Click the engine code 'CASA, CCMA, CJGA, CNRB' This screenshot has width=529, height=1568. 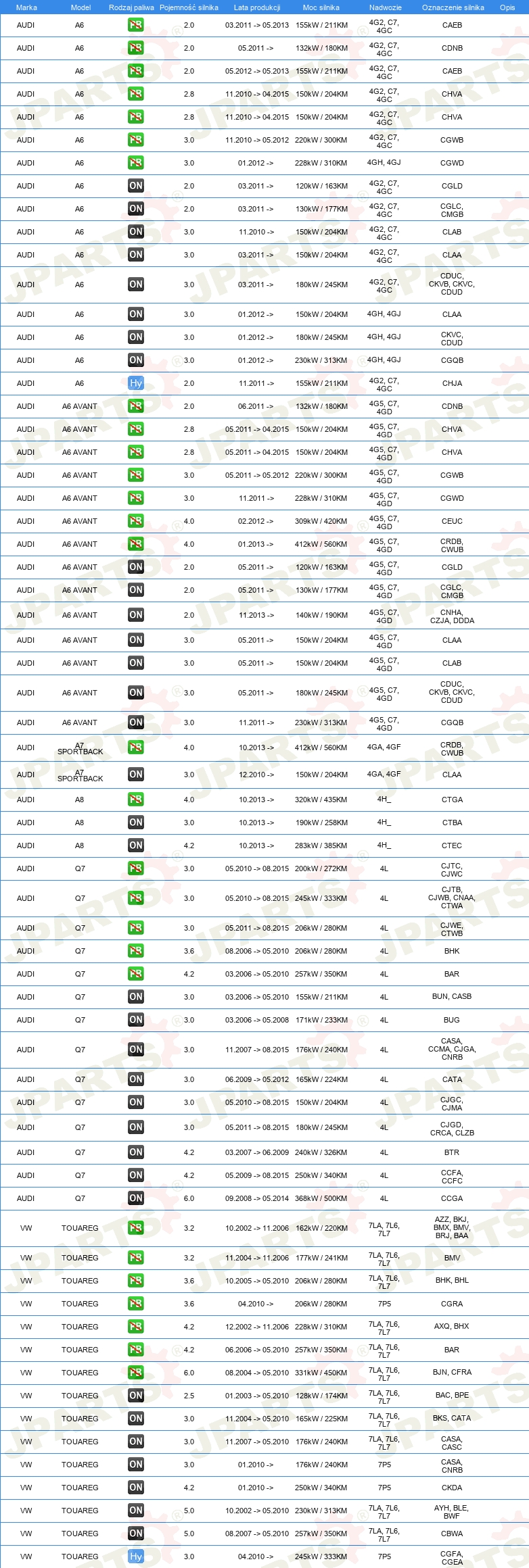point(452,1049)
